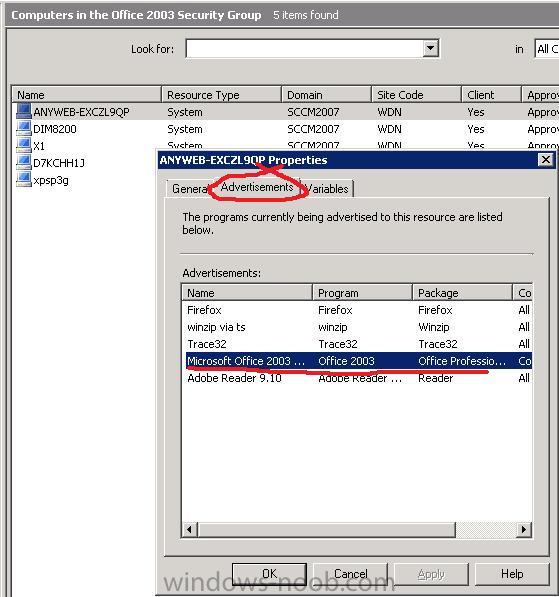
Task: Click inside the Look for search field
Action: 305,48
